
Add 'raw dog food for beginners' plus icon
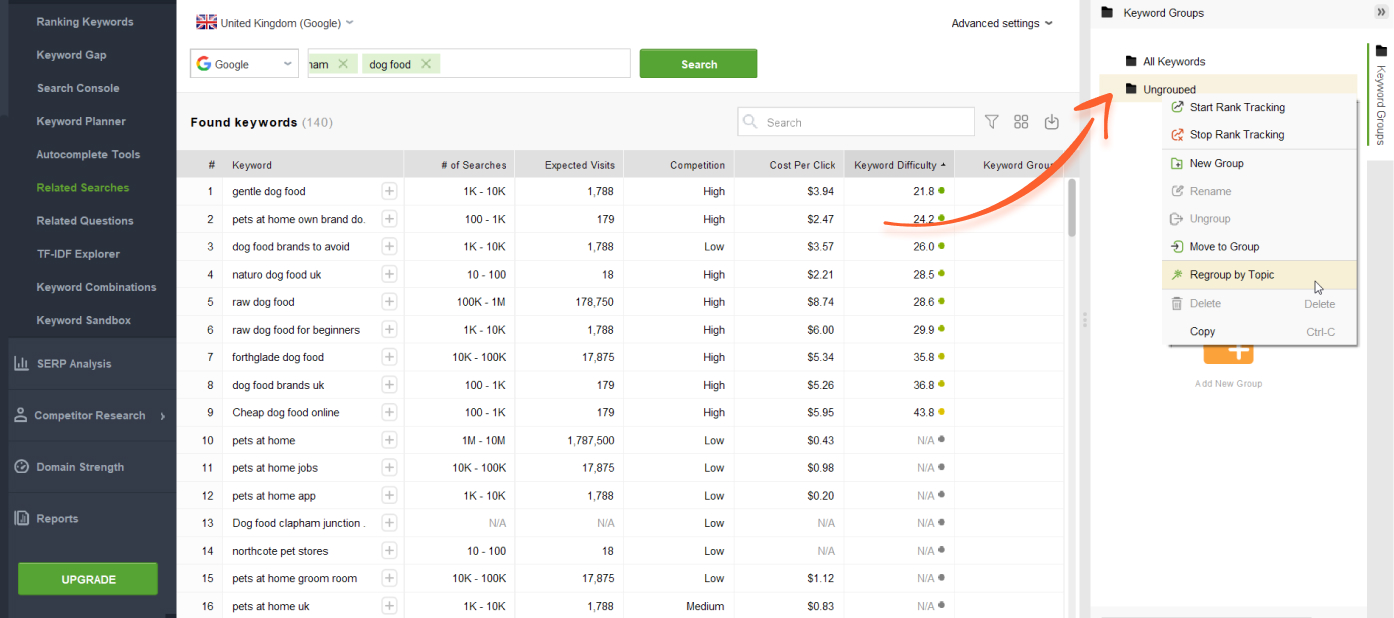pos(389,330)
